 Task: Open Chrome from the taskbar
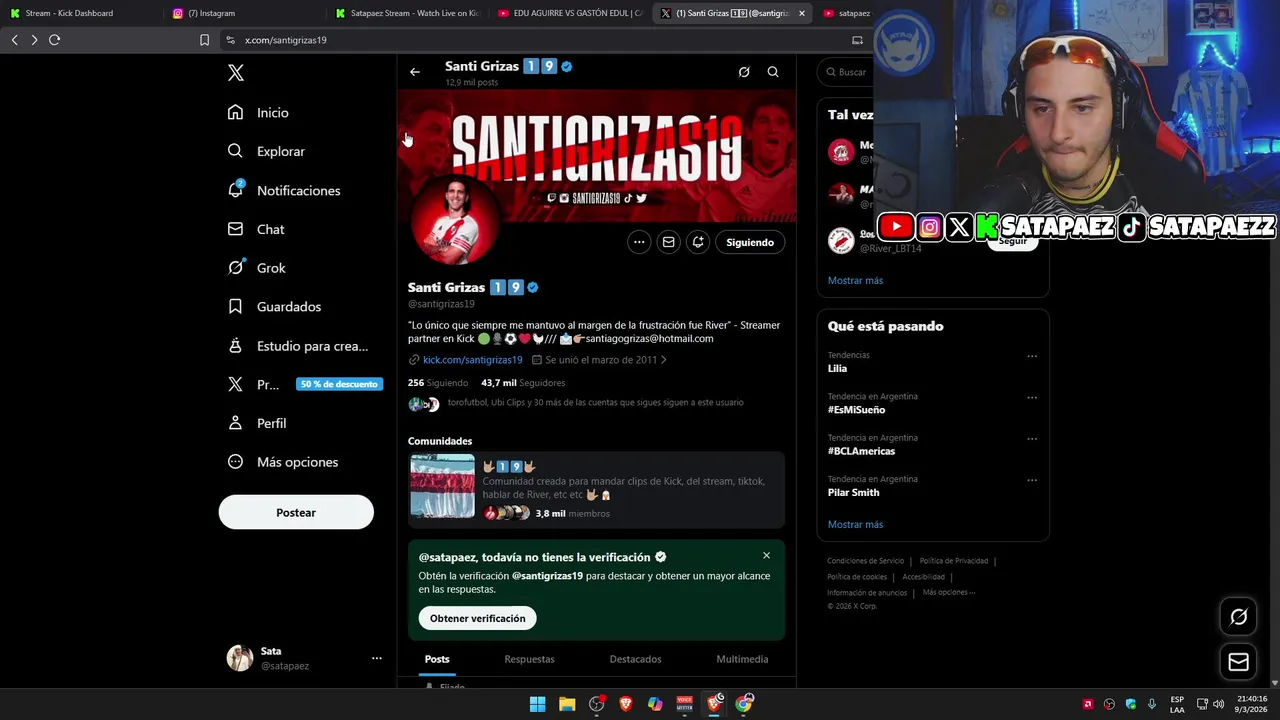(x=744, y=704)
